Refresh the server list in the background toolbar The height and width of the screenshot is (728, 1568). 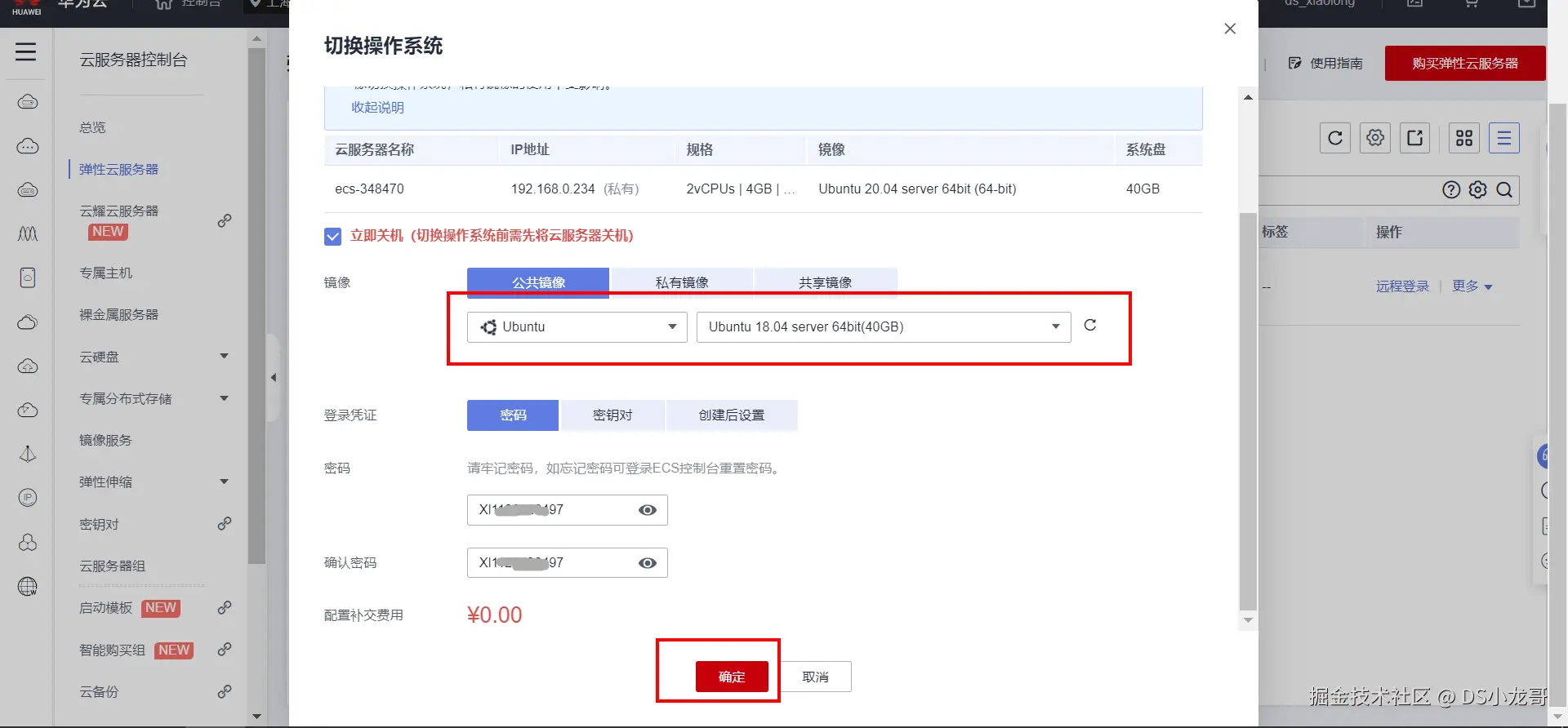pos(1335,138)
